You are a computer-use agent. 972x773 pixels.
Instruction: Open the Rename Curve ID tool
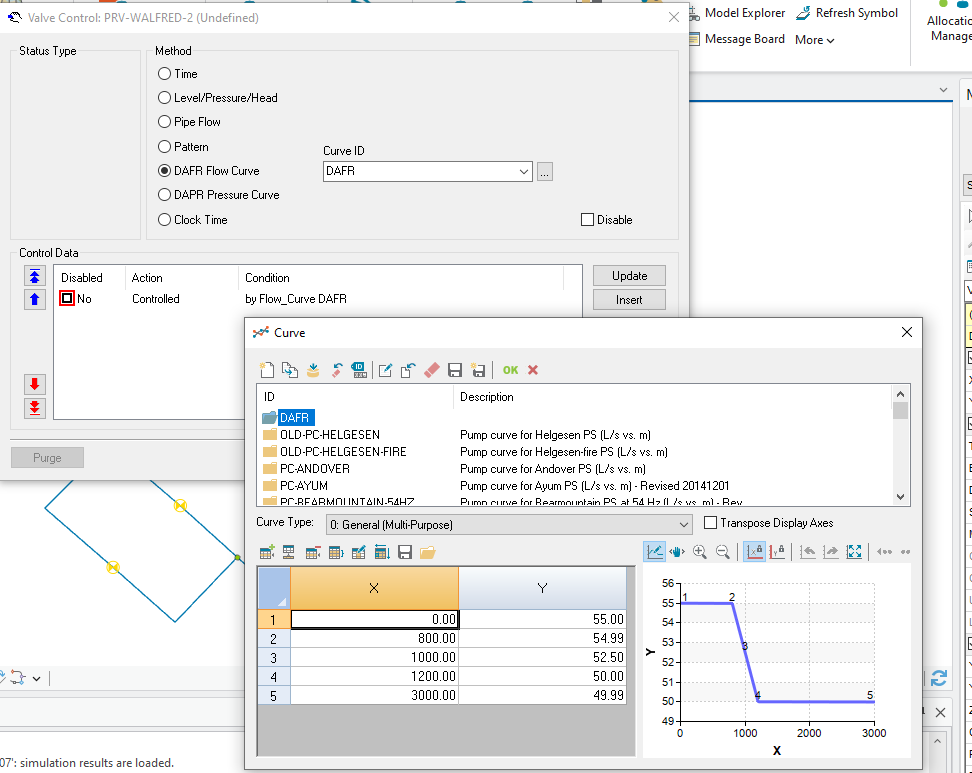[360, 370]
